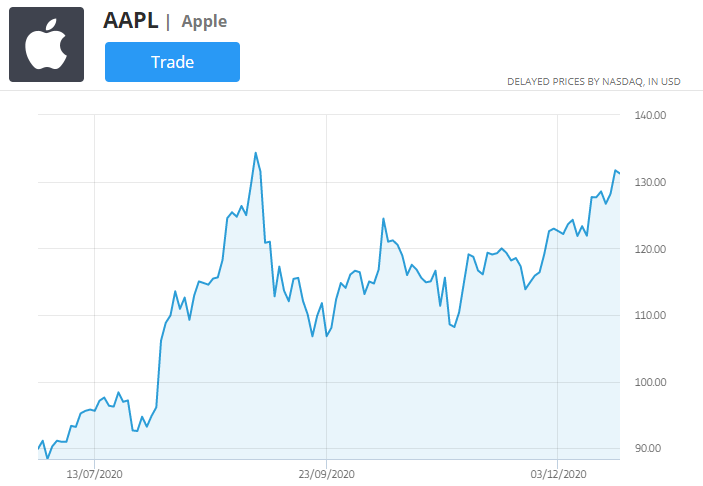
Task: Click the lowest point at chart's far left
Action: tap(47, 458)
